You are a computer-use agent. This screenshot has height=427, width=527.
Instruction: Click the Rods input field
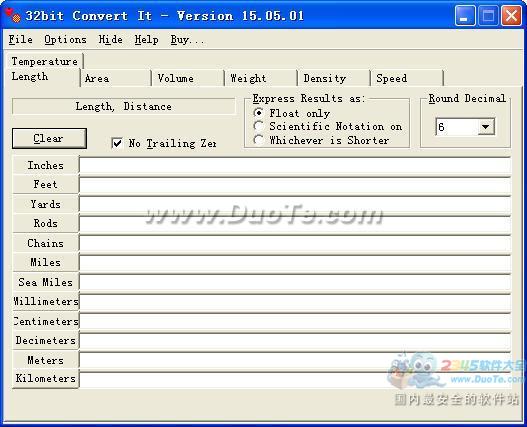[295, 224]
